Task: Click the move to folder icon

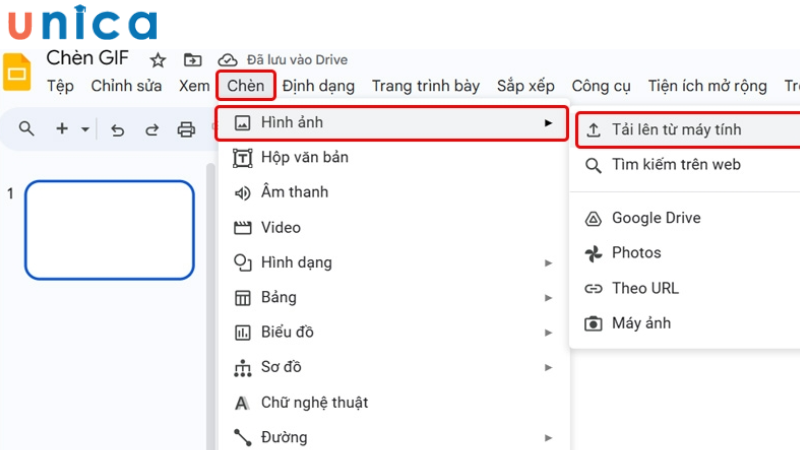Action: click(x=192, y=60)
